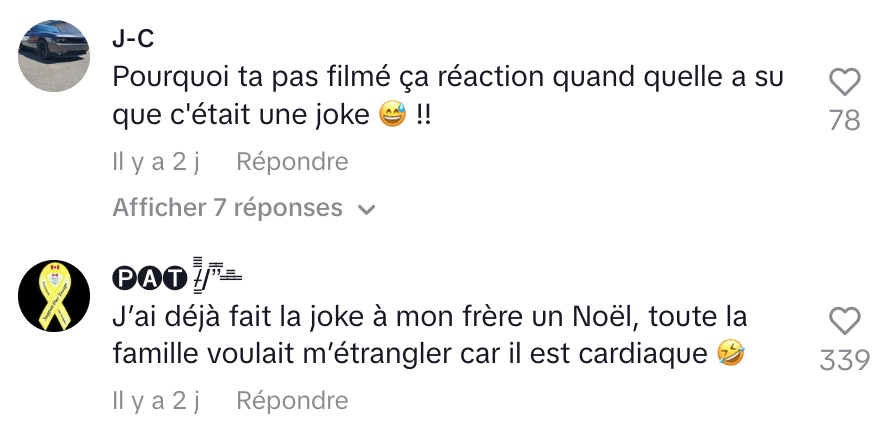Expand the replies chevron under J-C's comment
This screenshot has height=424, width=886.
point(366,209)
